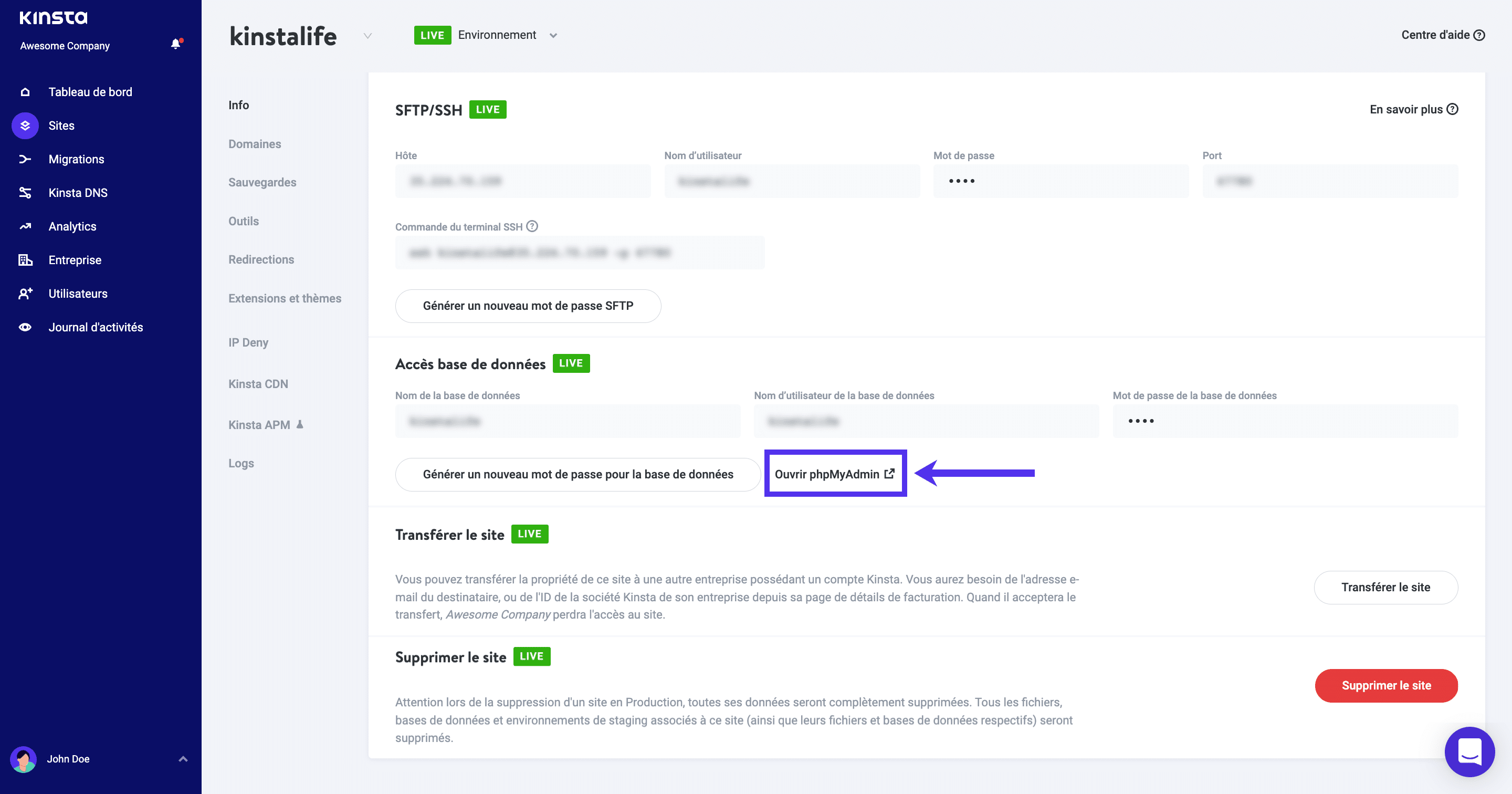
Task: Open Analytics using its chart icon
Action: [x=25, y=226]
